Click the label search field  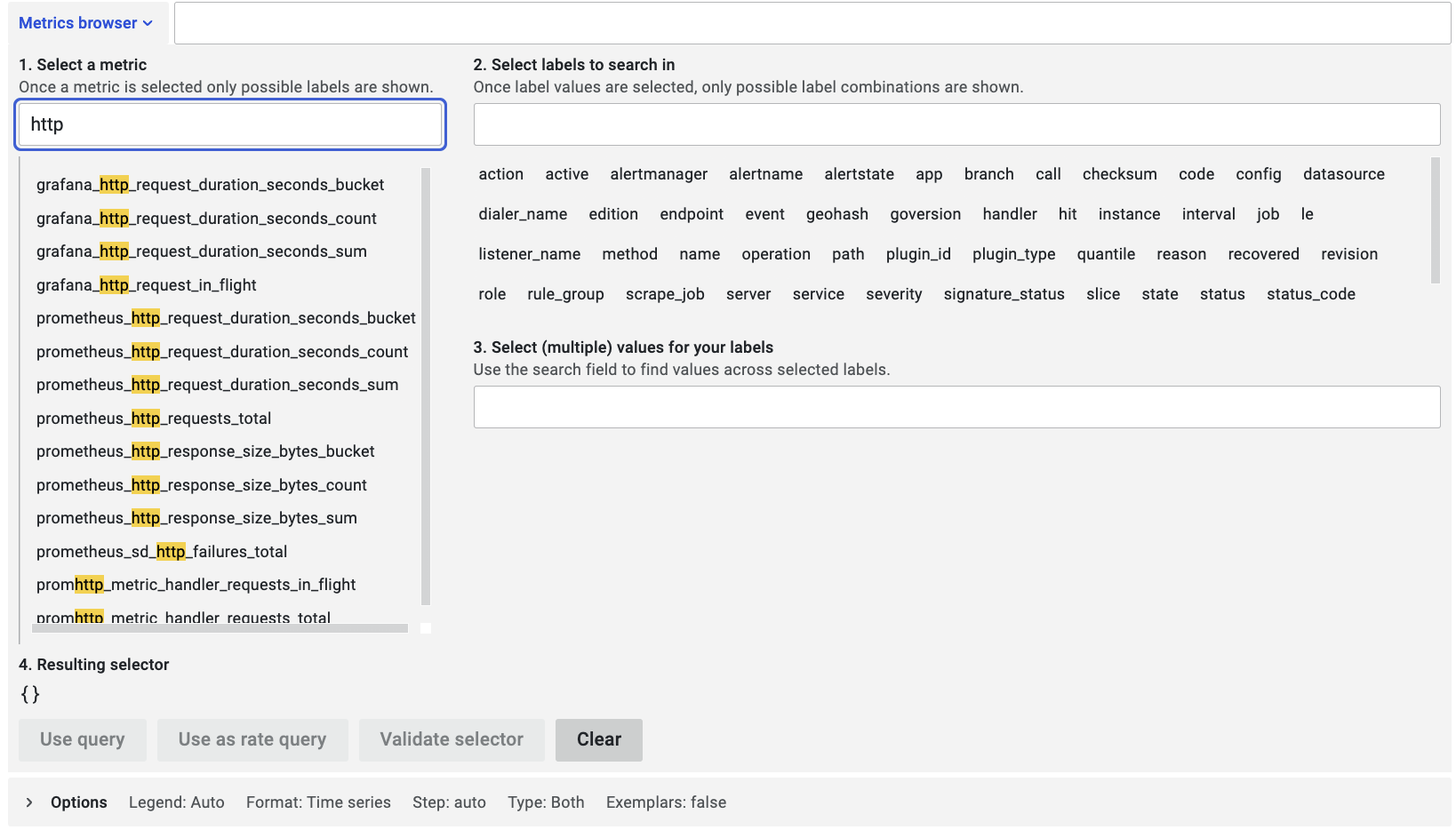956,124
